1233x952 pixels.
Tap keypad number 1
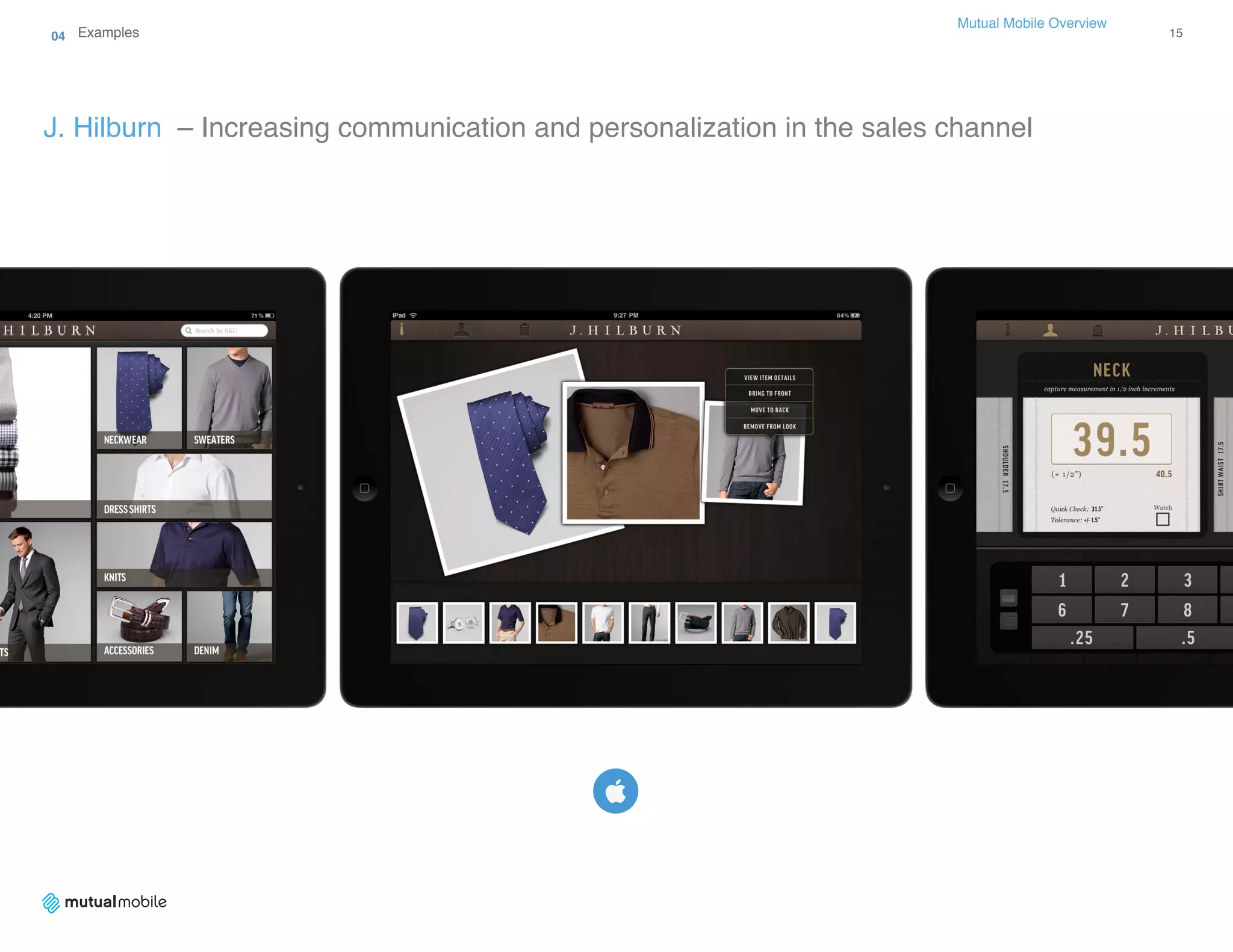1062,580
